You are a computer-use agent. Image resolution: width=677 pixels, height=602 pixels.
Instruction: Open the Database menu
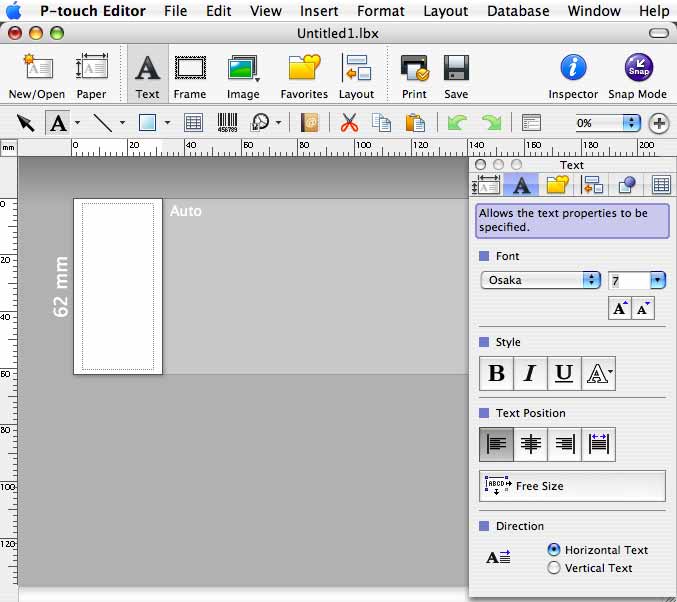(518, 10)
